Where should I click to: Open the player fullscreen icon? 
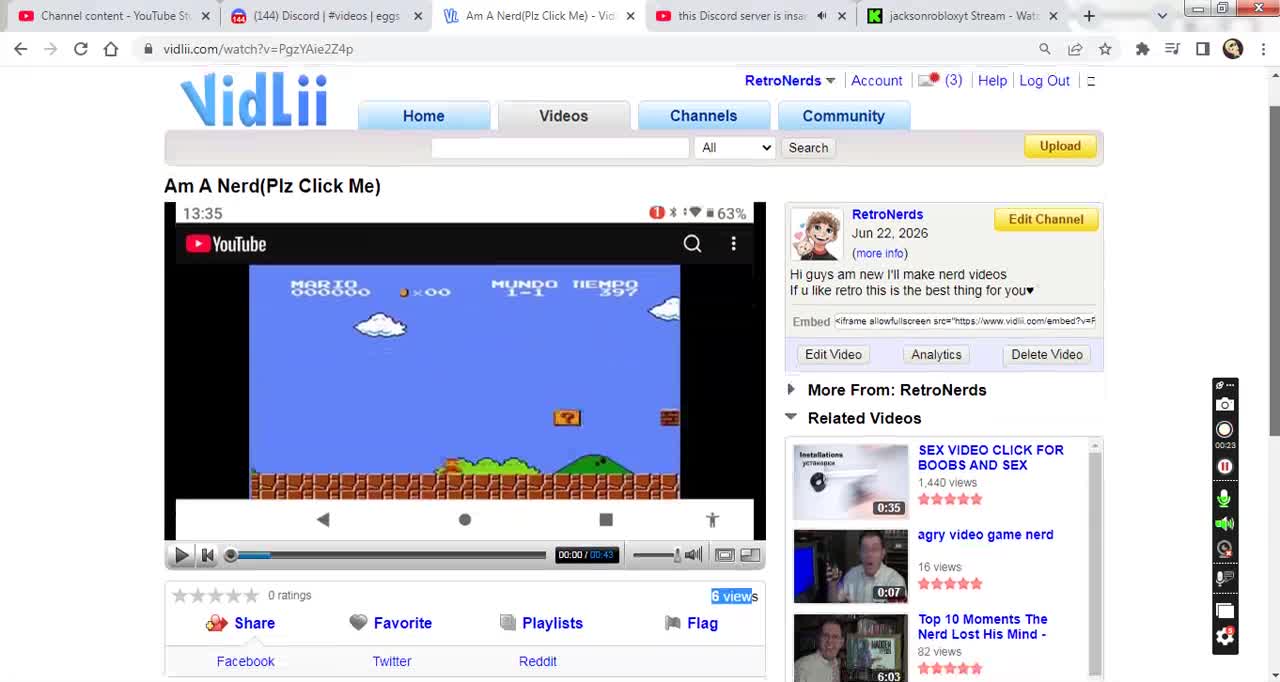pyautogui.click(x=725, y=555)
